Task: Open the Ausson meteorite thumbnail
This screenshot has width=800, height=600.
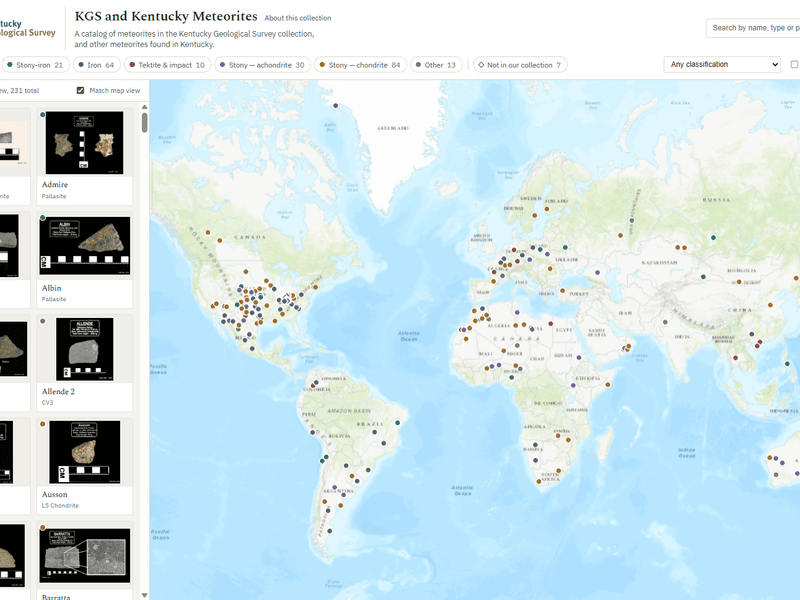Action: coord(85,452)
